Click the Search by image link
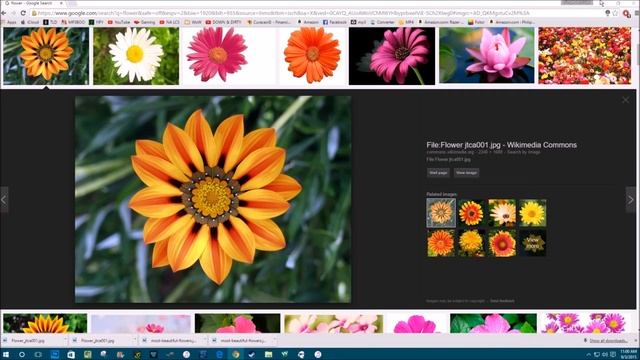 (x=524, y=152)
